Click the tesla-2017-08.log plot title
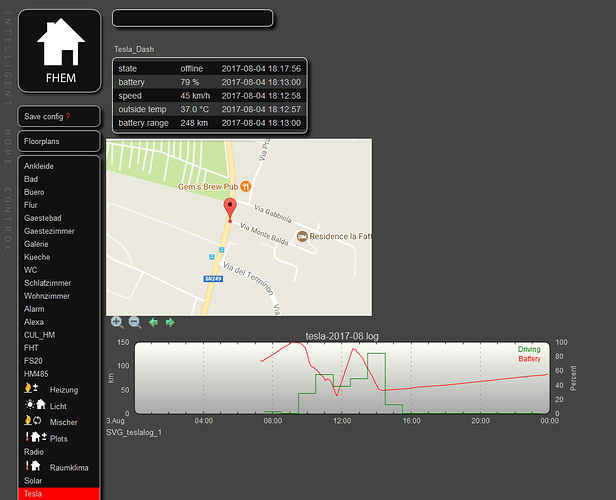The image size is (616, 500). [342, 336]
